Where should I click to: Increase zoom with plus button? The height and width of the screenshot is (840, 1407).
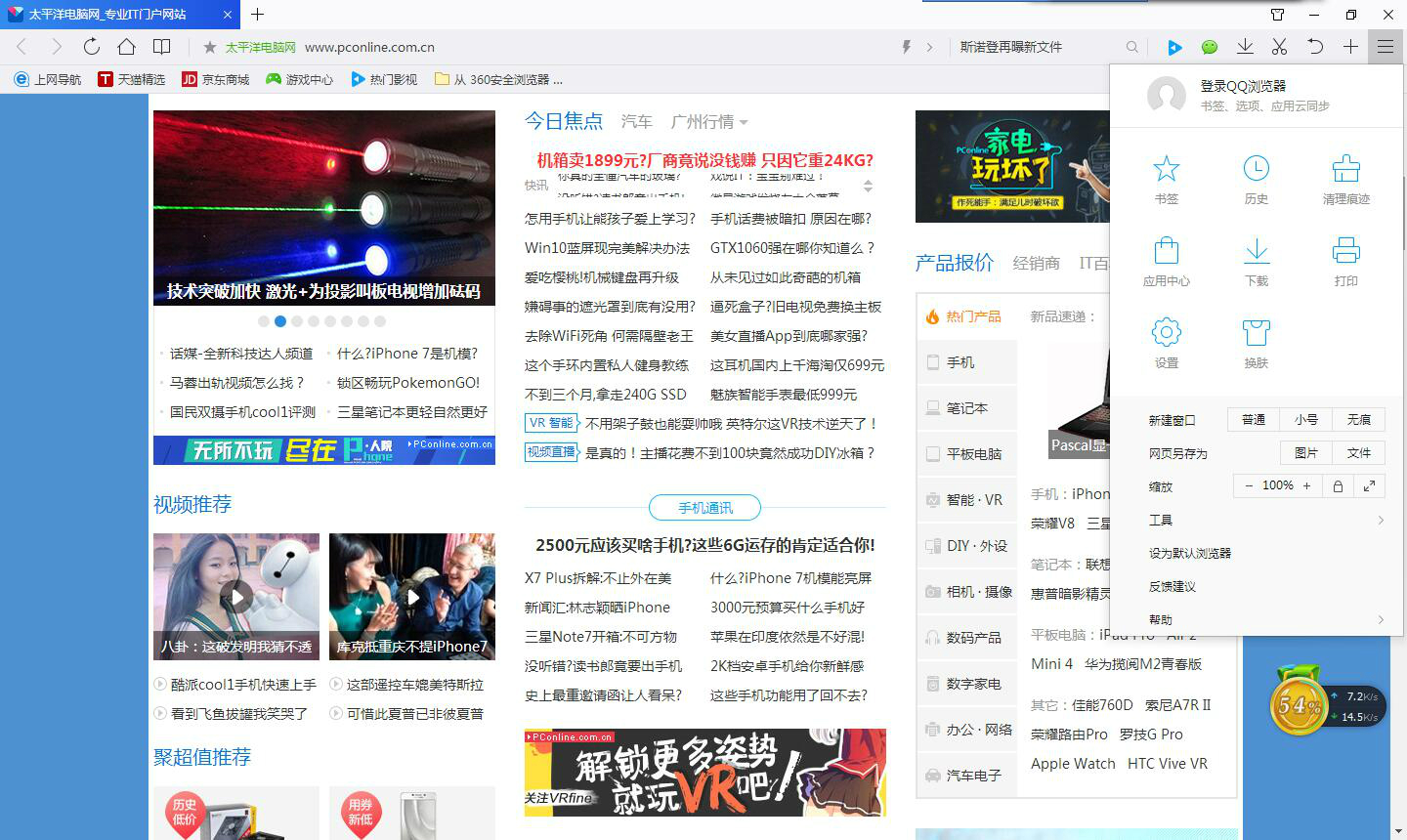coord(1306,485)
